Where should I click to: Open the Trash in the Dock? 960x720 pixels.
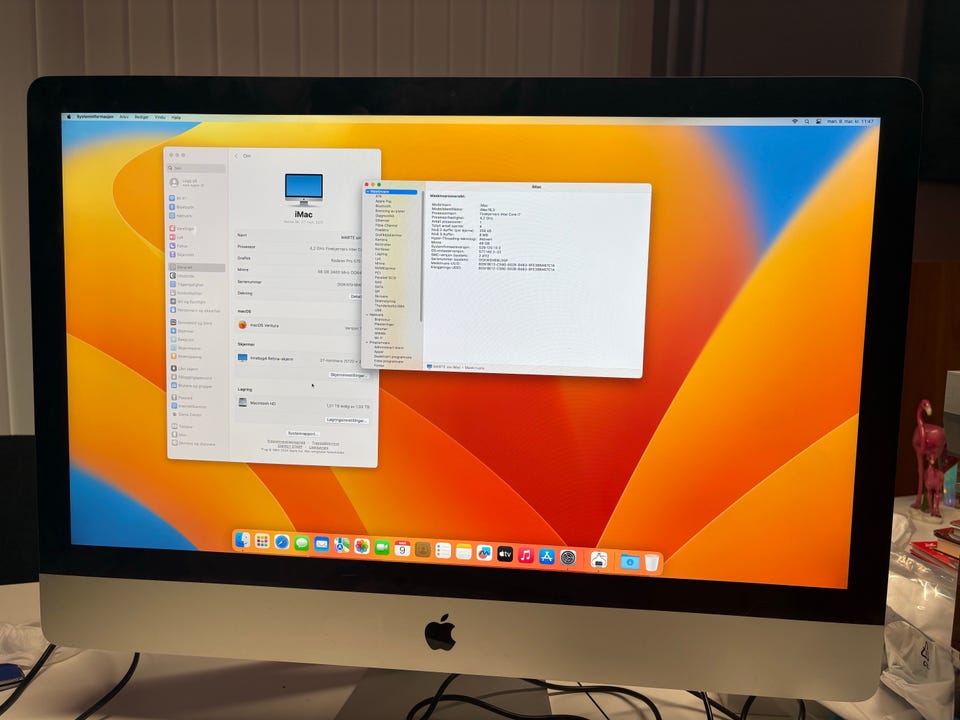651,563
